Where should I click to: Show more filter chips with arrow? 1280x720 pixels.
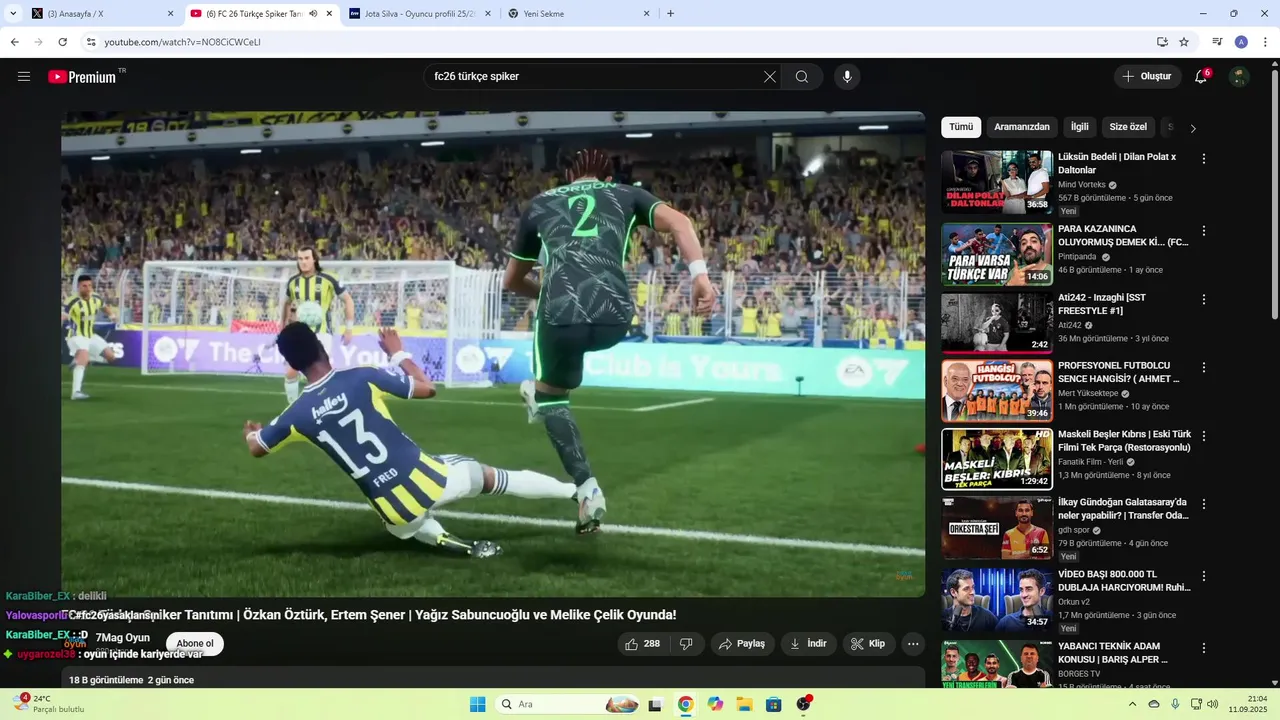(1193, 128)
